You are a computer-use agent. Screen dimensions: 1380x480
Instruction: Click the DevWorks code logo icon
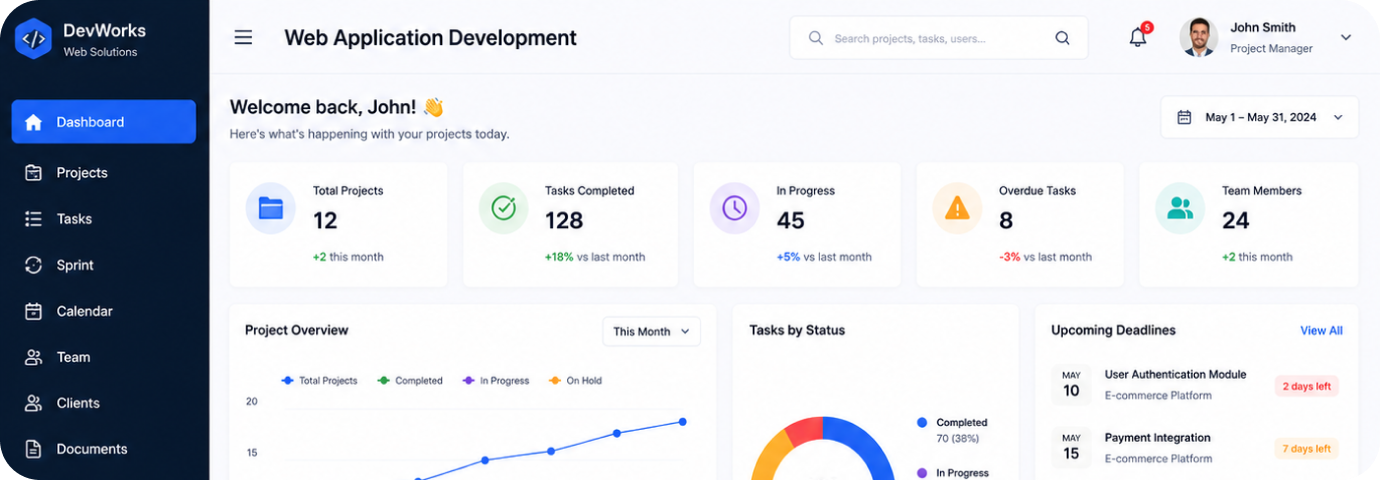point(33,38)
